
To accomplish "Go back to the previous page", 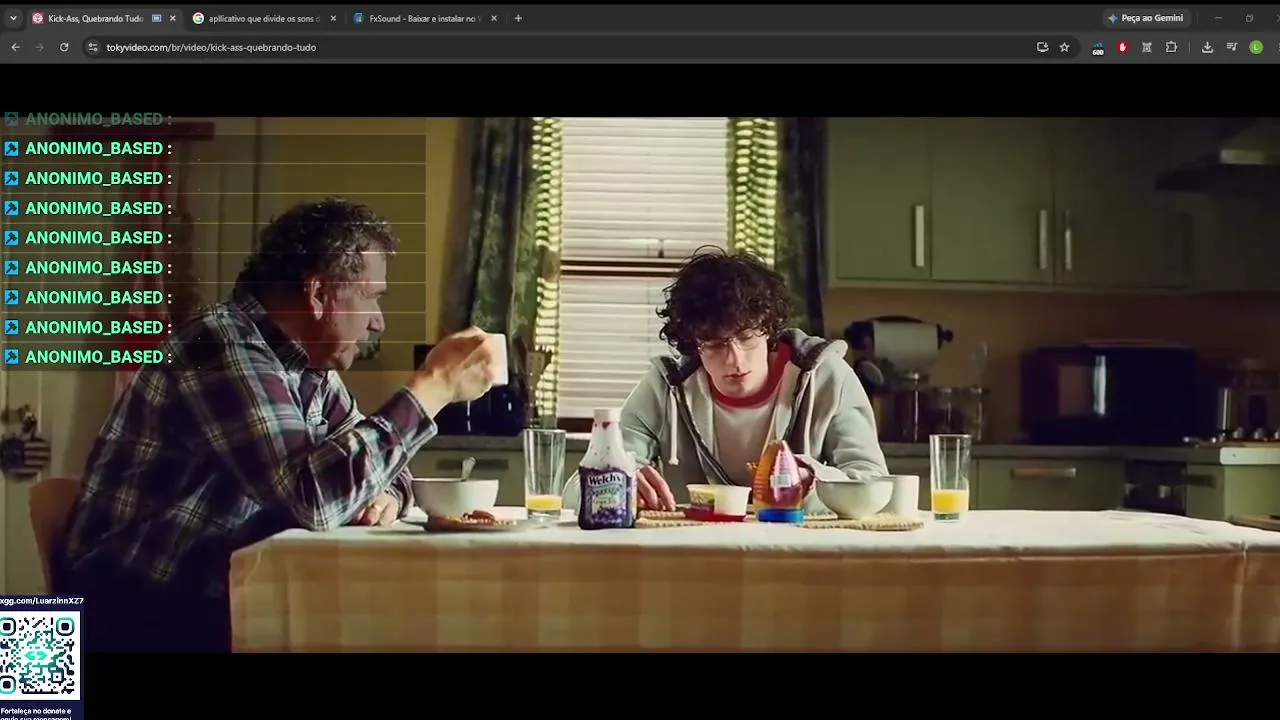I will point(15,47).
